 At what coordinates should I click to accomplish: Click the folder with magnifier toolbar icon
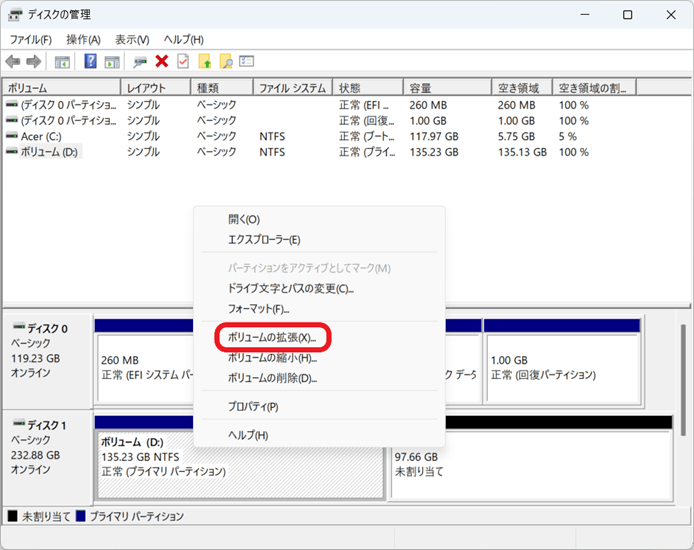[x=226, y=62]
